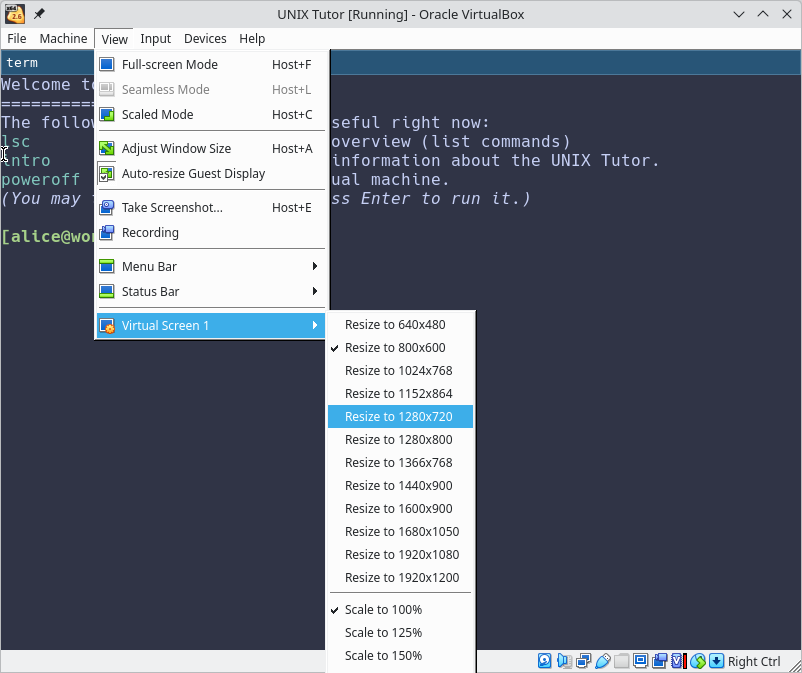Click the Right Ctrl host key label
Viewport: 802px width, 673px height.
coord(754,661)
